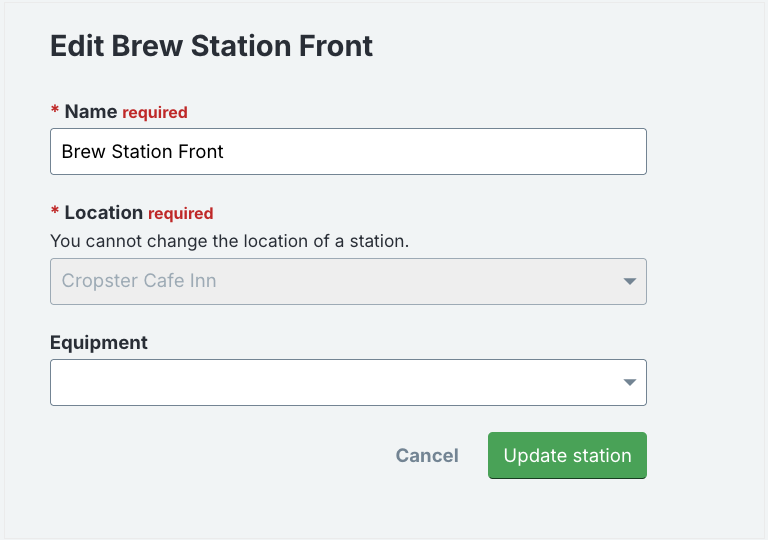
Task: Click the Location field label
Action: pyautogui.click(x=103, y=213)
